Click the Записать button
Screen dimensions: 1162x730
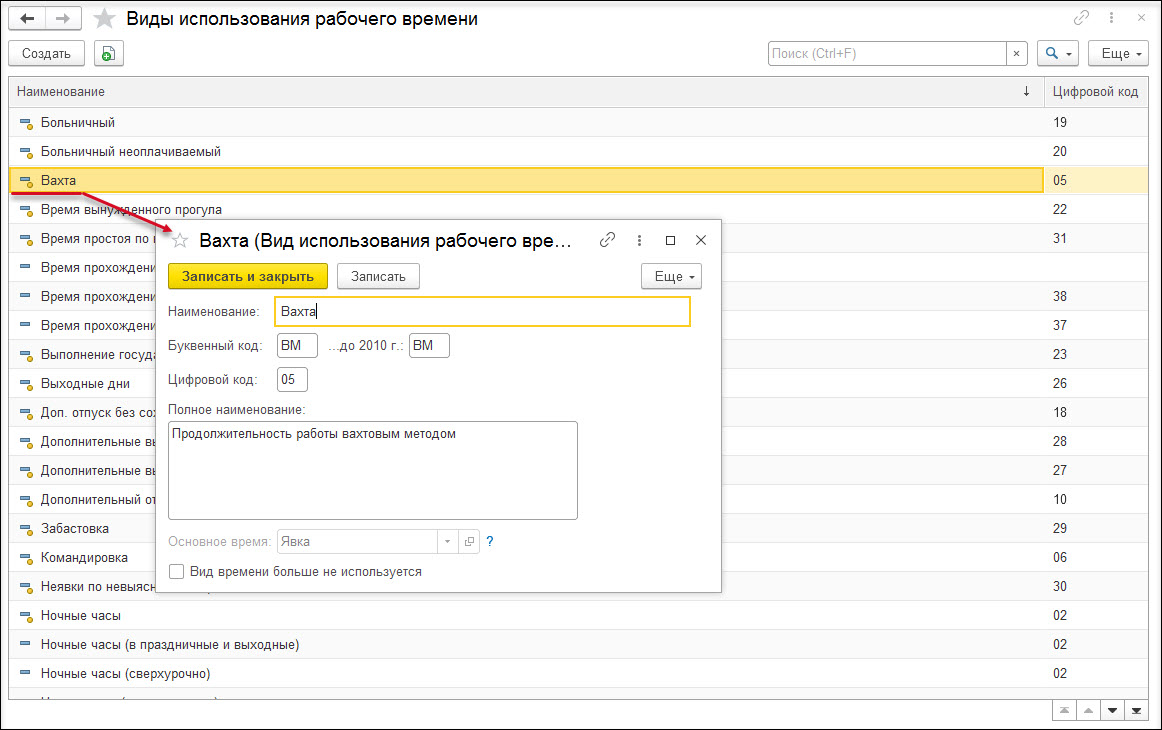pyautogui.click(x=378, y=276)
